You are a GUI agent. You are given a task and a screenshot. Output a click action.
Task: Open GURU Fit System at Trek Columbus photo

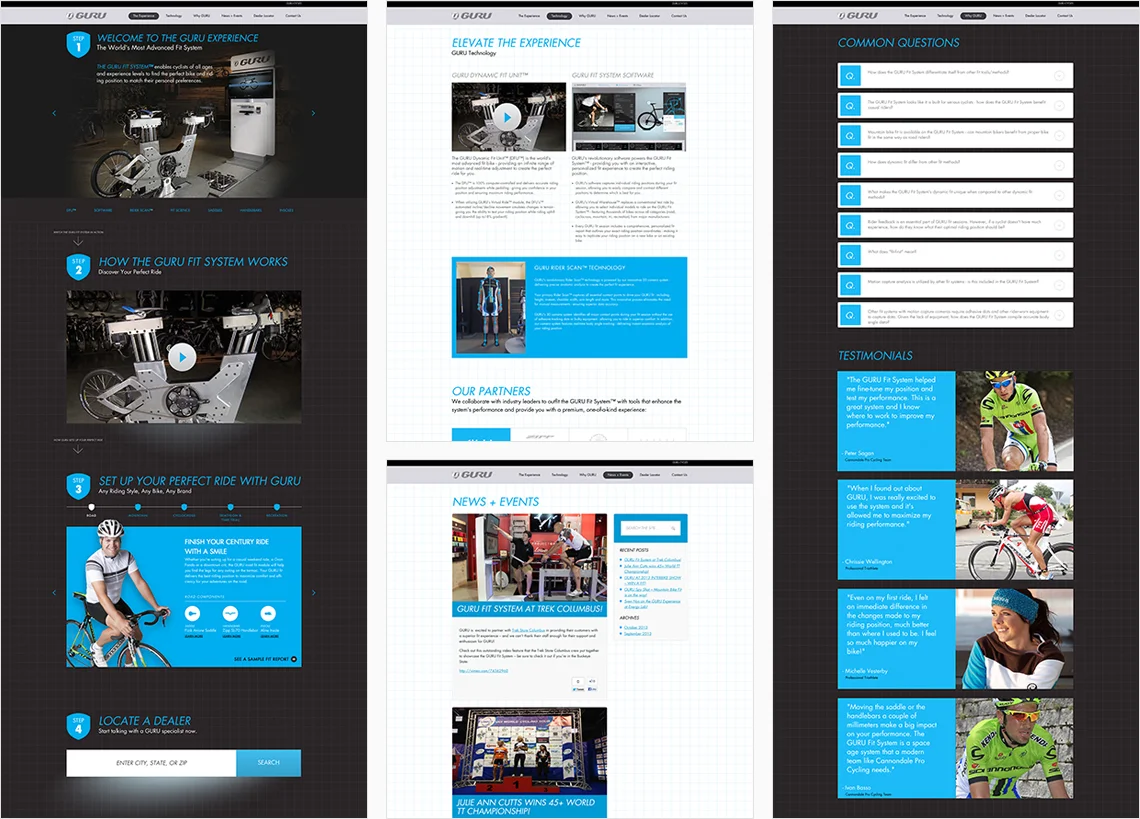[529, 557]
